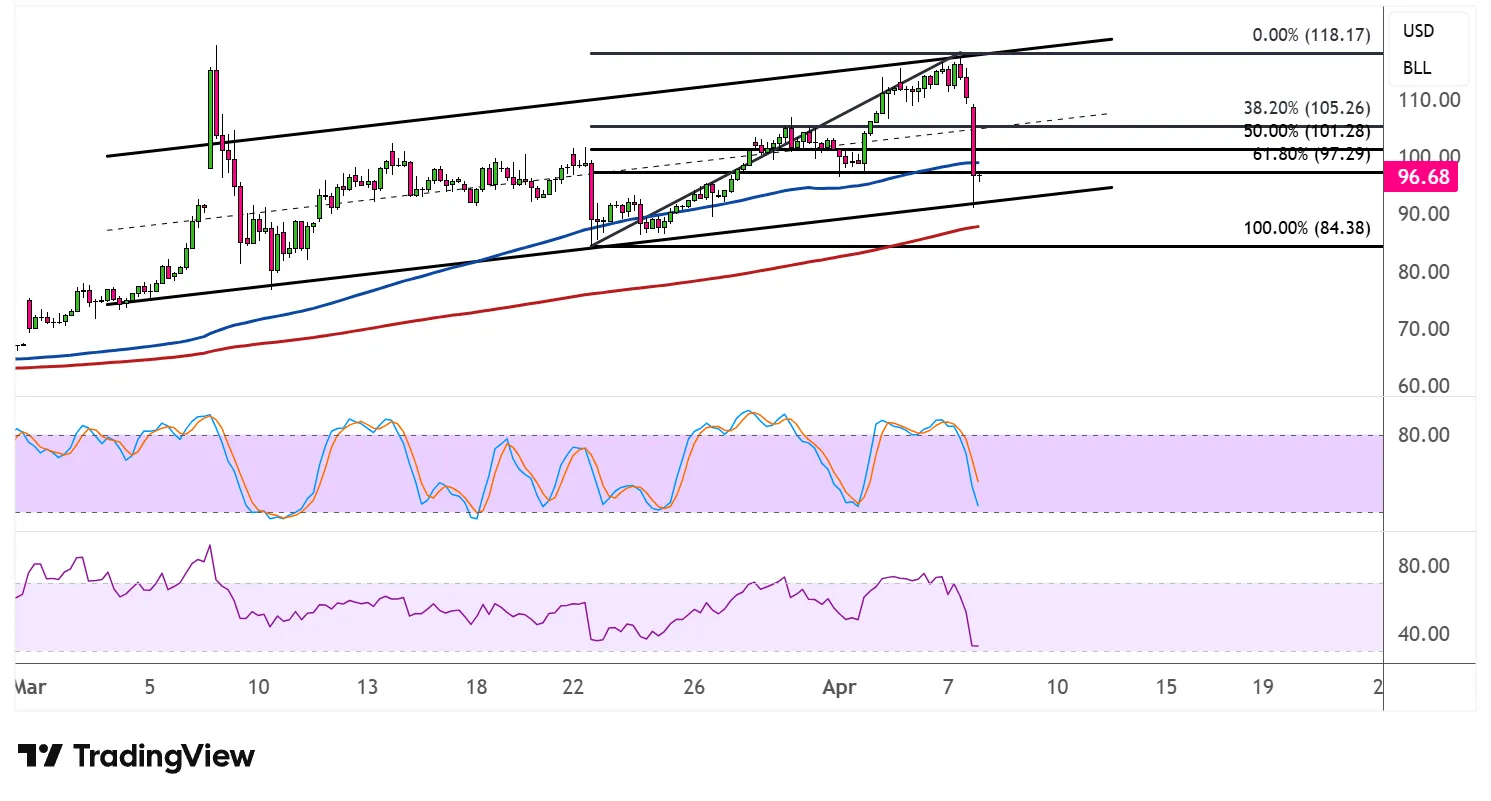
Task: Click the TradingView wordmark text
Action: pos(165,756)
